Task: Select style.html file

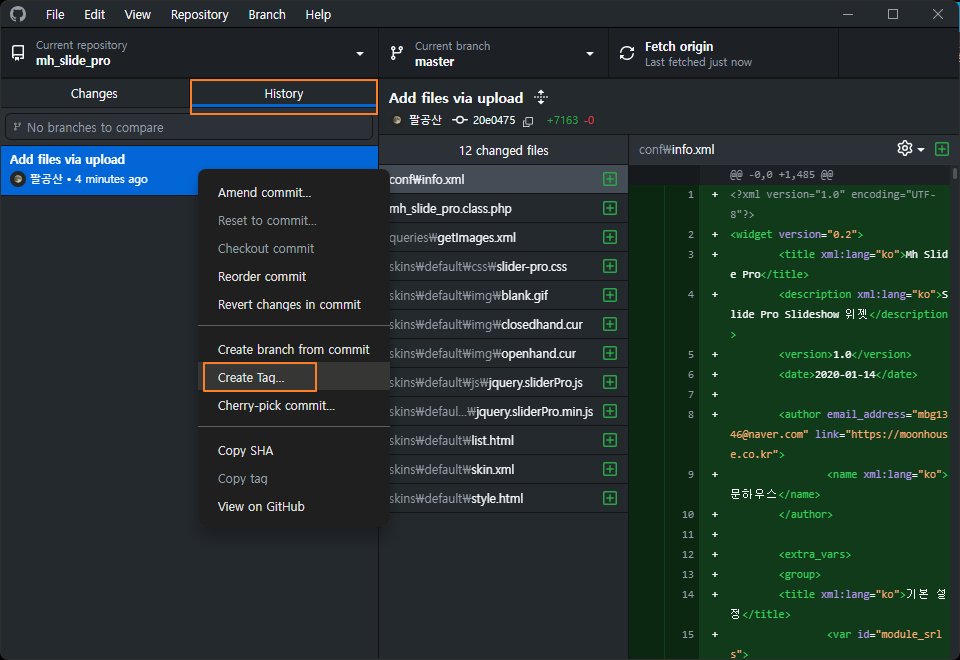Action: pyautogui.click(x=503, y=498)
